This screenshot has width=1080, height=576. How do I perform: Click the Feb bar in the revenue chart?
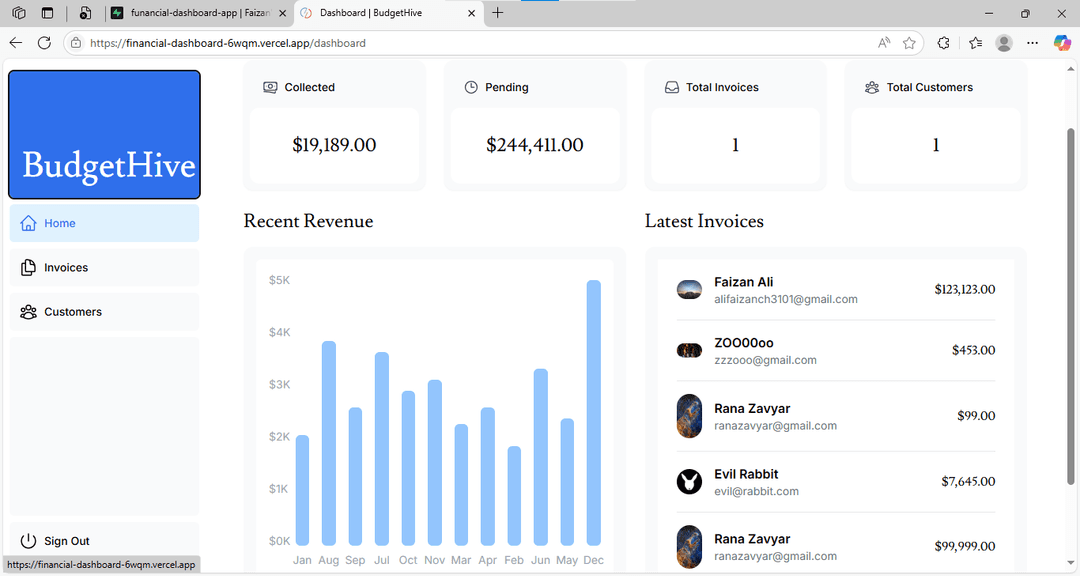pos(514,496)
